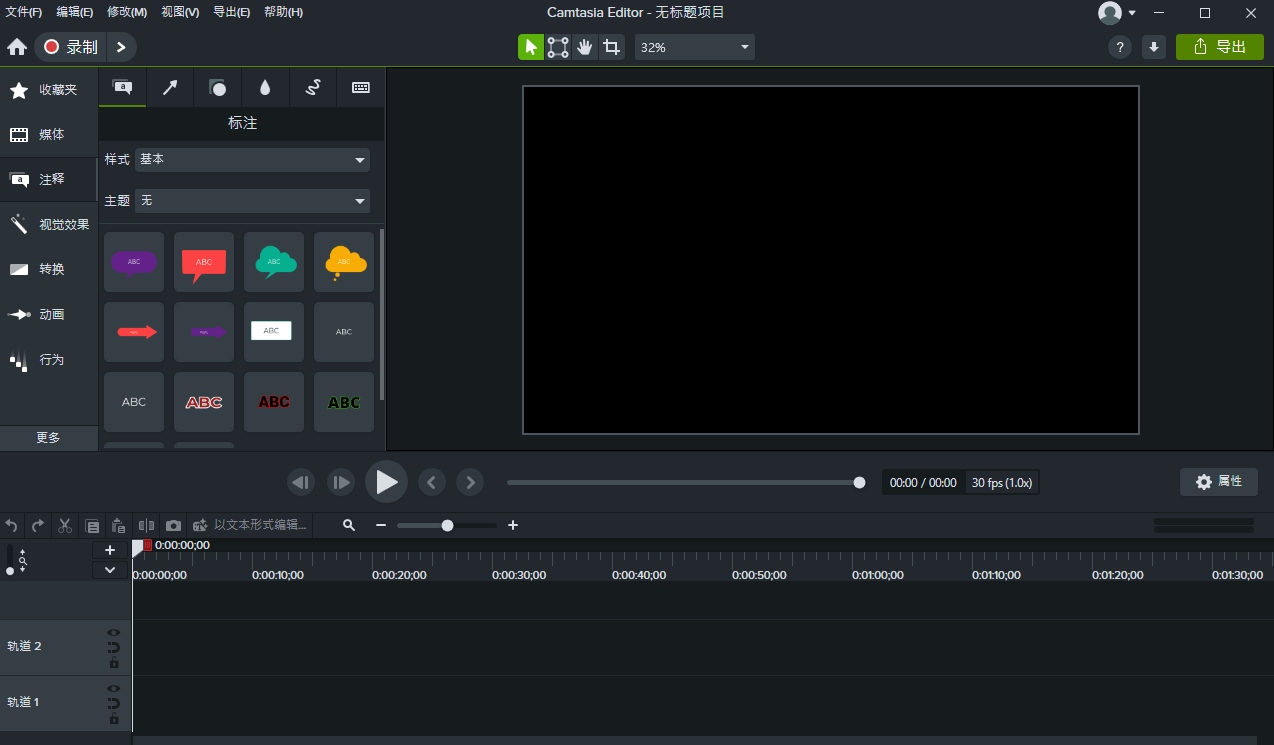Toggle visibility eye for 轨道 1

click(x=114, y=688)
